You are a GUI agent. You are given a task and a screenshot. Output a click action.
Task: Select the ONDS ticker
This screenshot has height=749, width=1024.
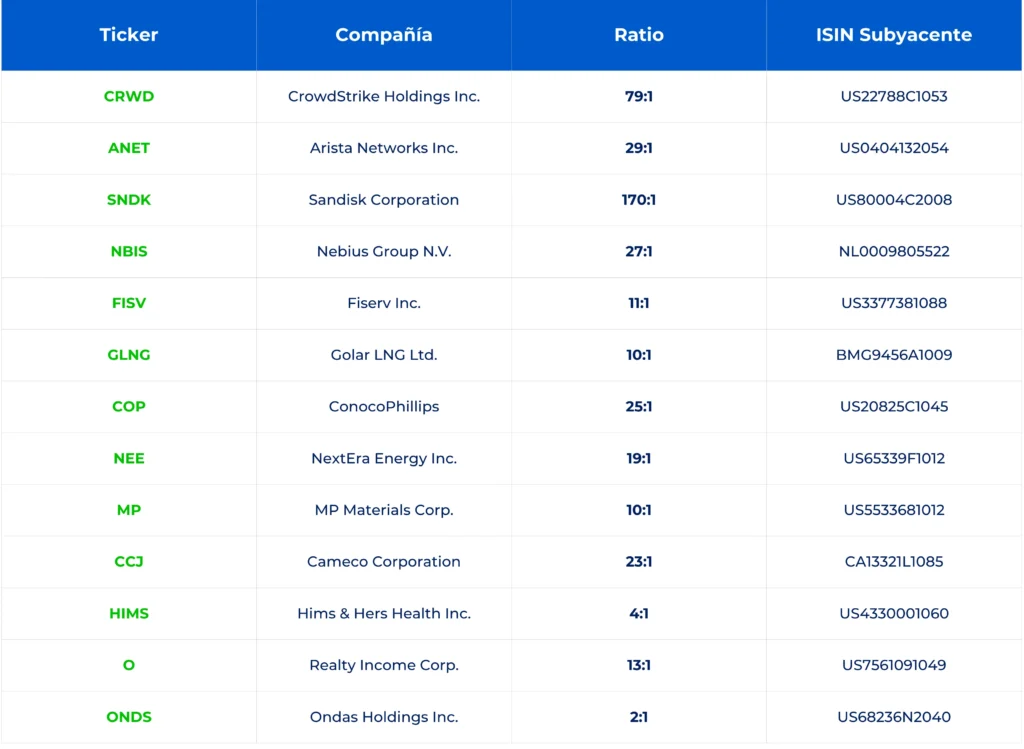click(129, 717)
